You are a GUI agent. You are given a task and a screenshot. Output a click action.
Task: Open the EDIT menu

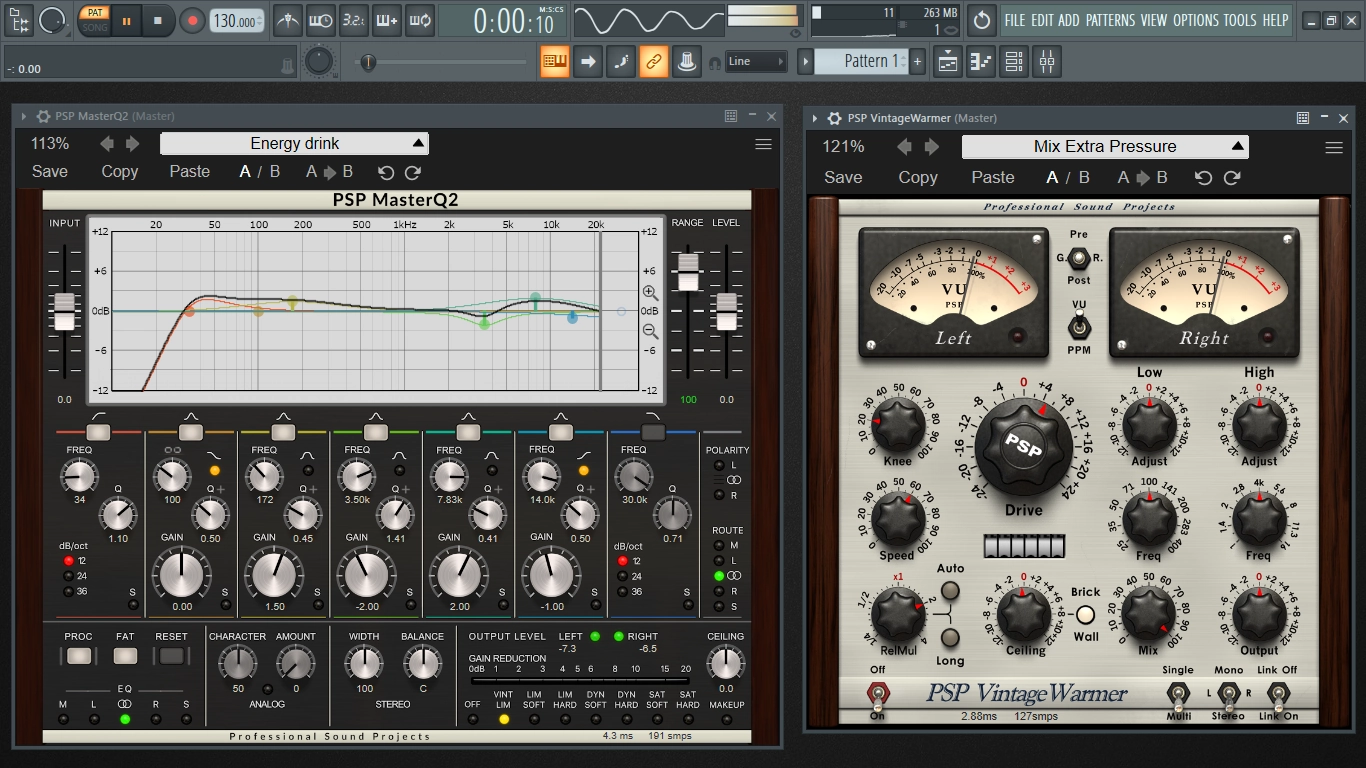tap(1043, 20)
